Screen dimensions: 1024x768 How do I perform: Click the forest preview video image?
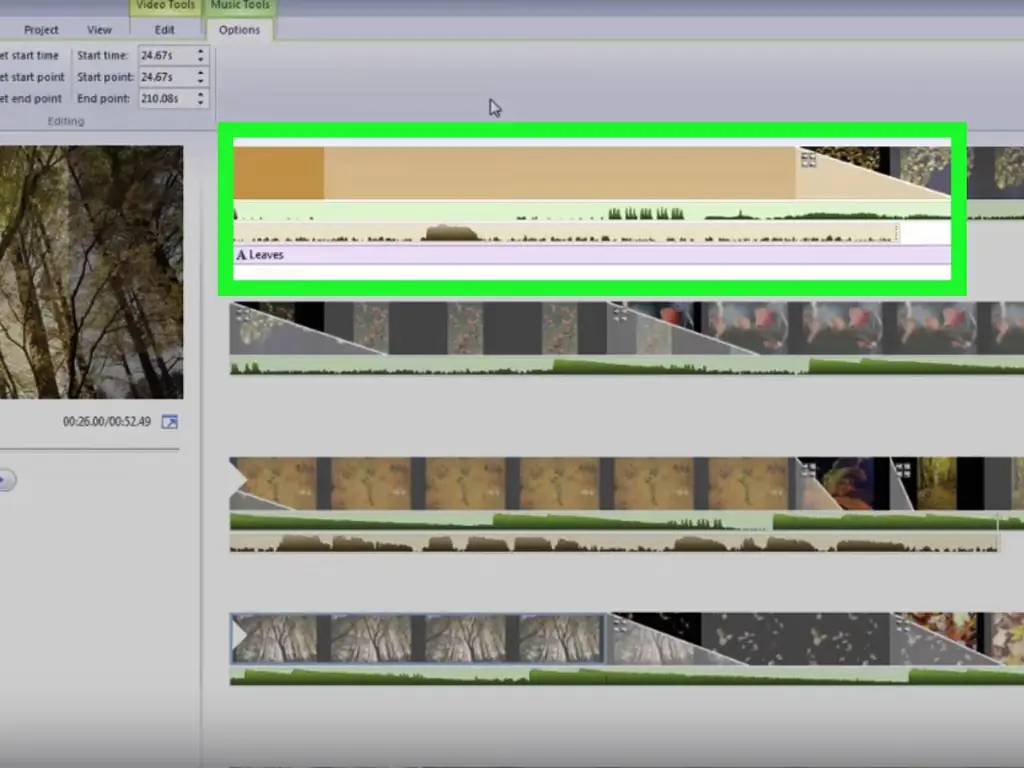91,272
